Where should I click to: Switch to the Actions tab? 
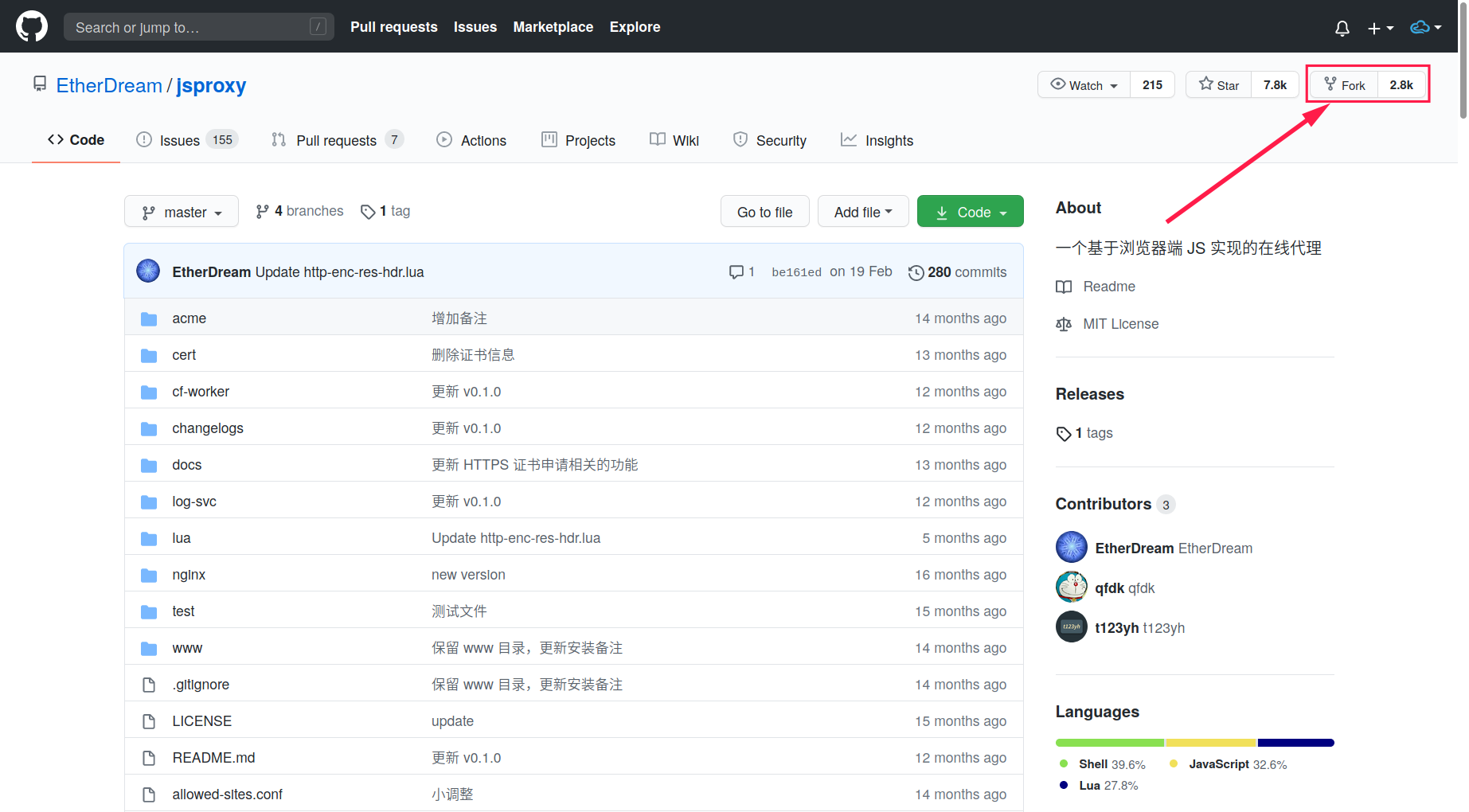[x=471, y=140]
